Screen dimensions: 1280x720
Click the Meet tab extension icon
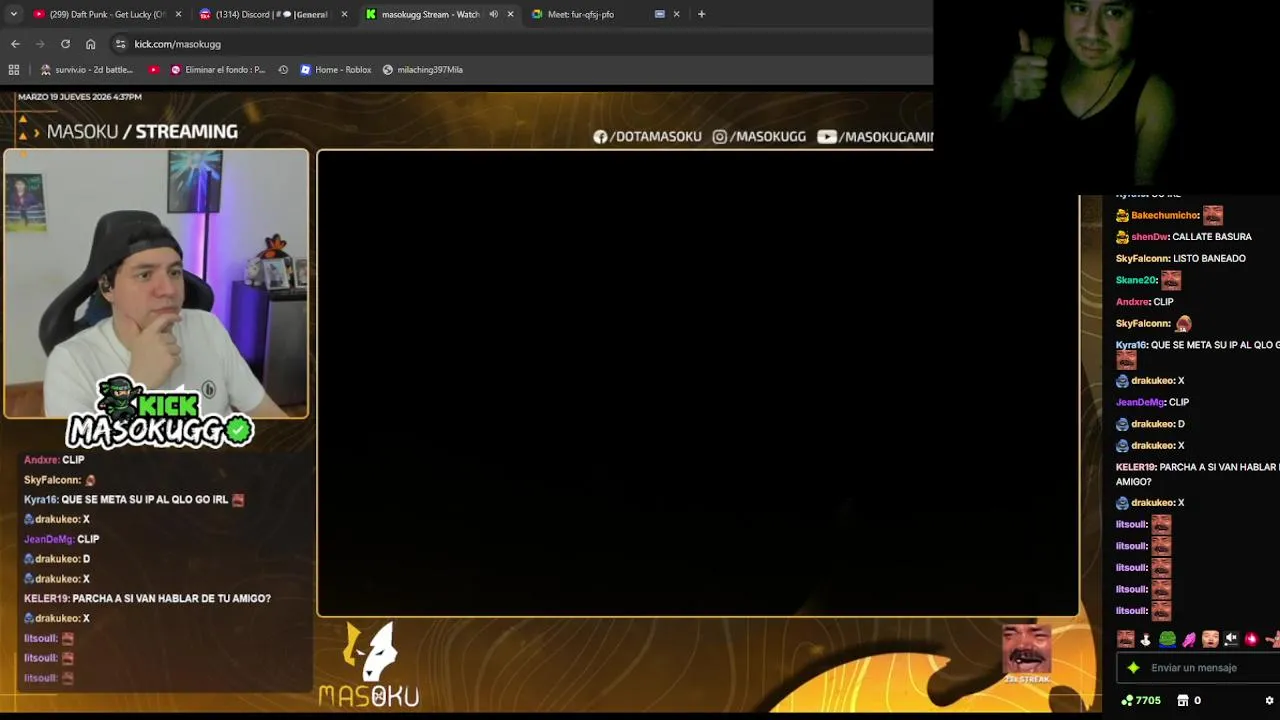click(659, 14)
